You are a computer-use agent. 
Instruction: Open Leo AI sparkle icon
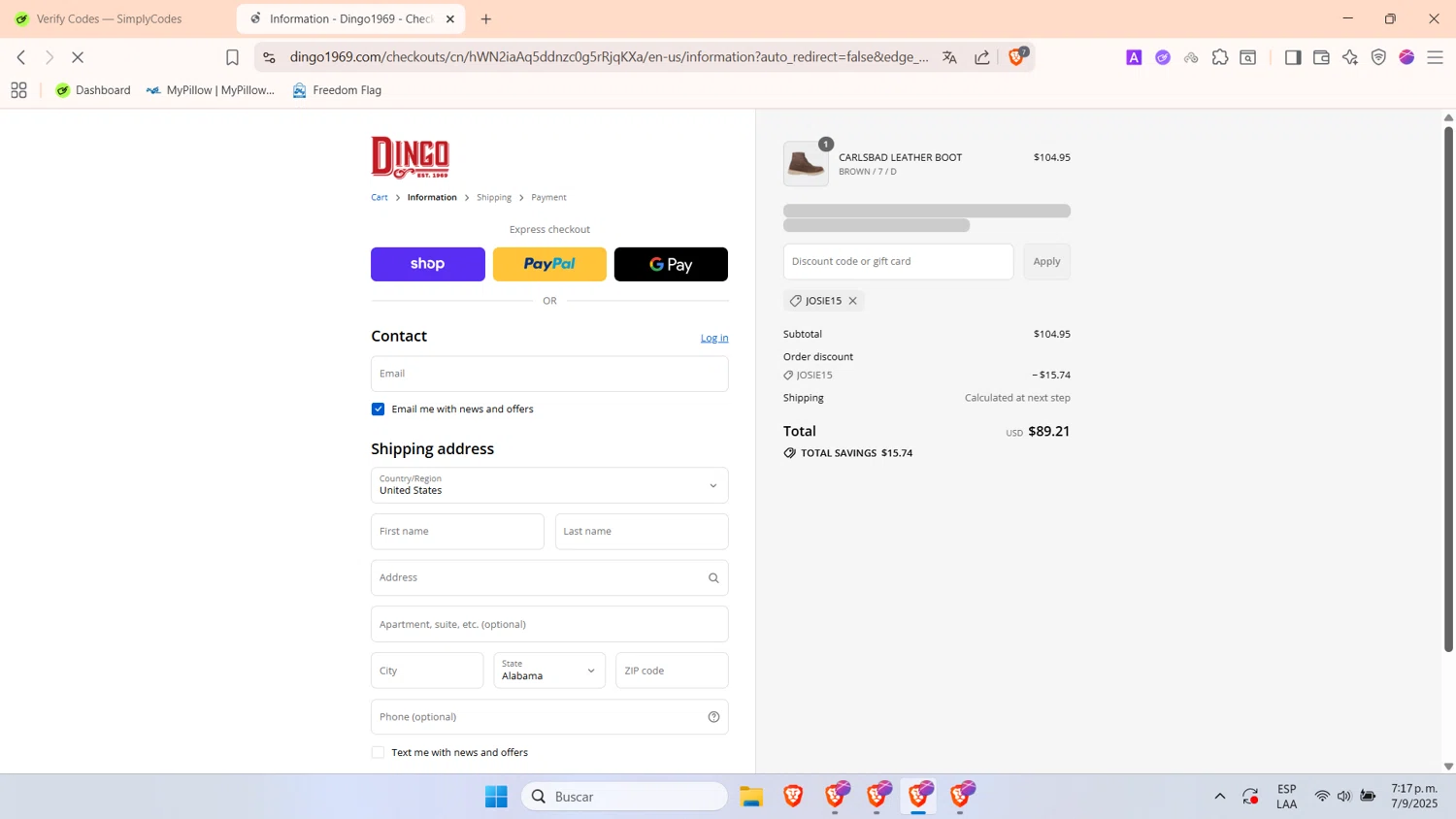1350,57
